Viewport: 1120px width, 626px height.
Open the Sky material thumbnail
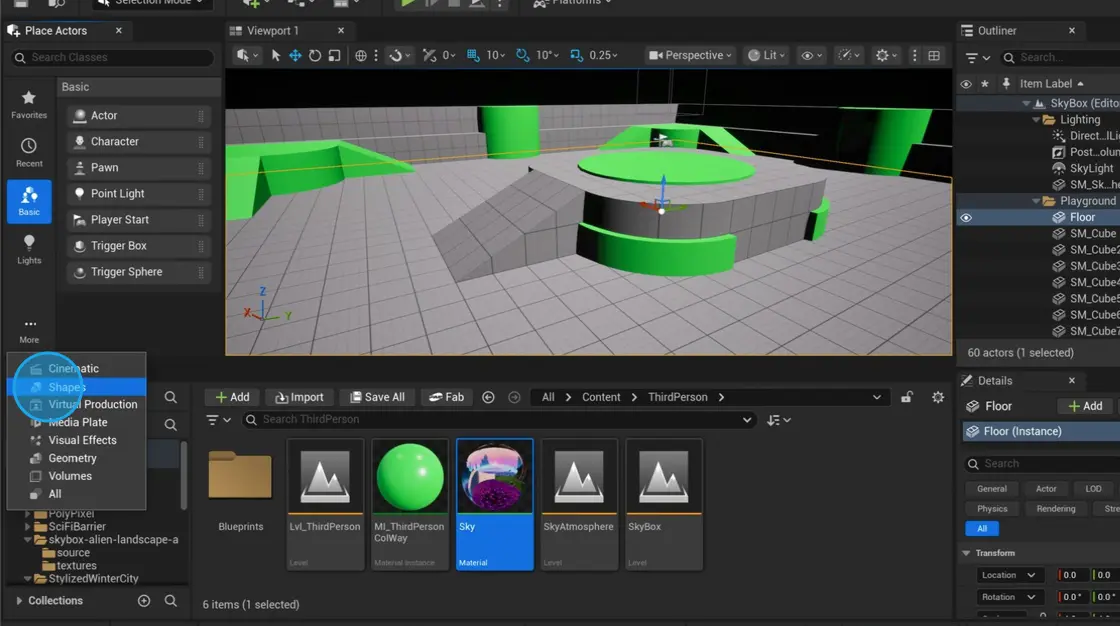coord(494,475)
